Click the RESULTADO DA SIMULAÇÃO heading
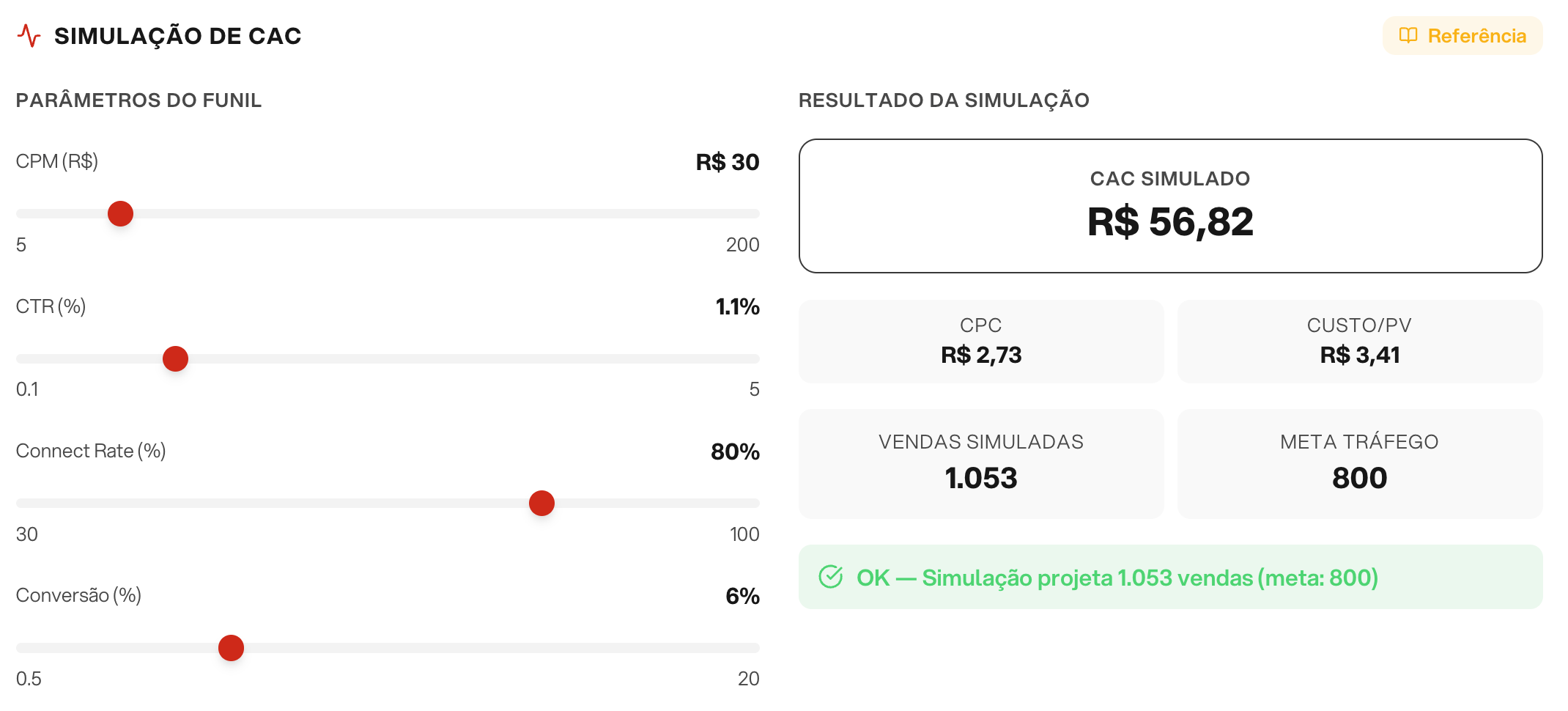The width and height of the screenshot is (1568, 711). click(x=944, y=100)
